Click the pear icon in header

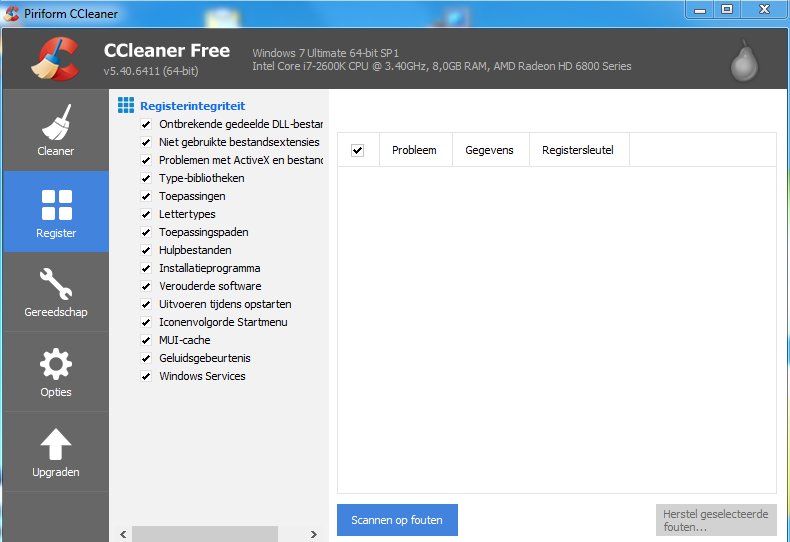[x=744, y=60]
